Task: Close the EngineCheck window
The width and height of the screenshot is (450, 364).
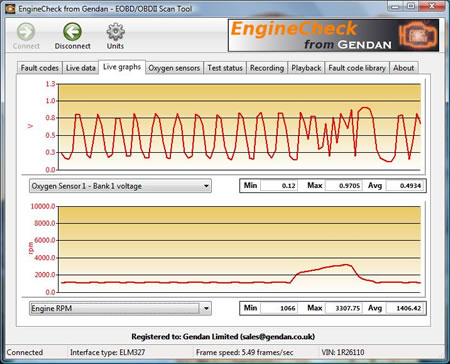Action: (432, 6)
